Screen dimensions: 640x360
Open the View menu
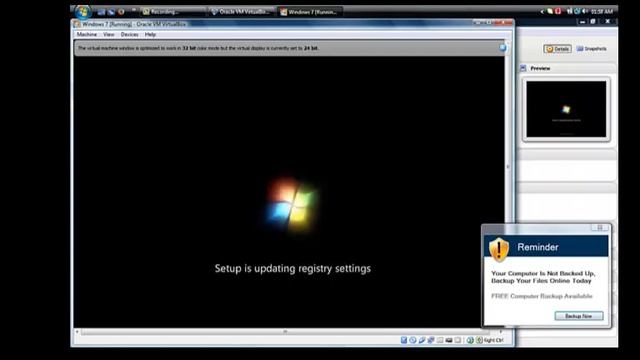point(109,35)
